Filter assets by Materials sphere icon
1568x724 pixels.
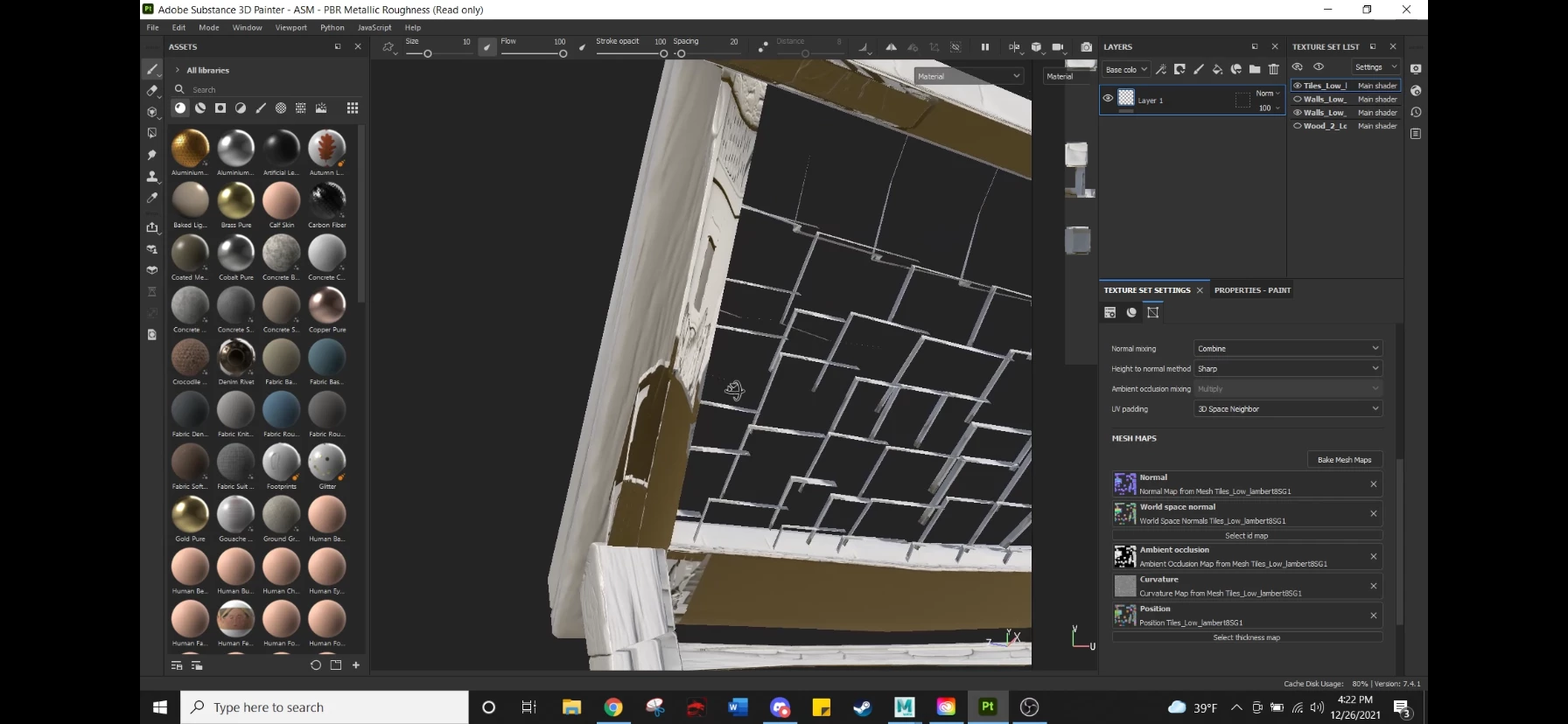pos(180,108)
